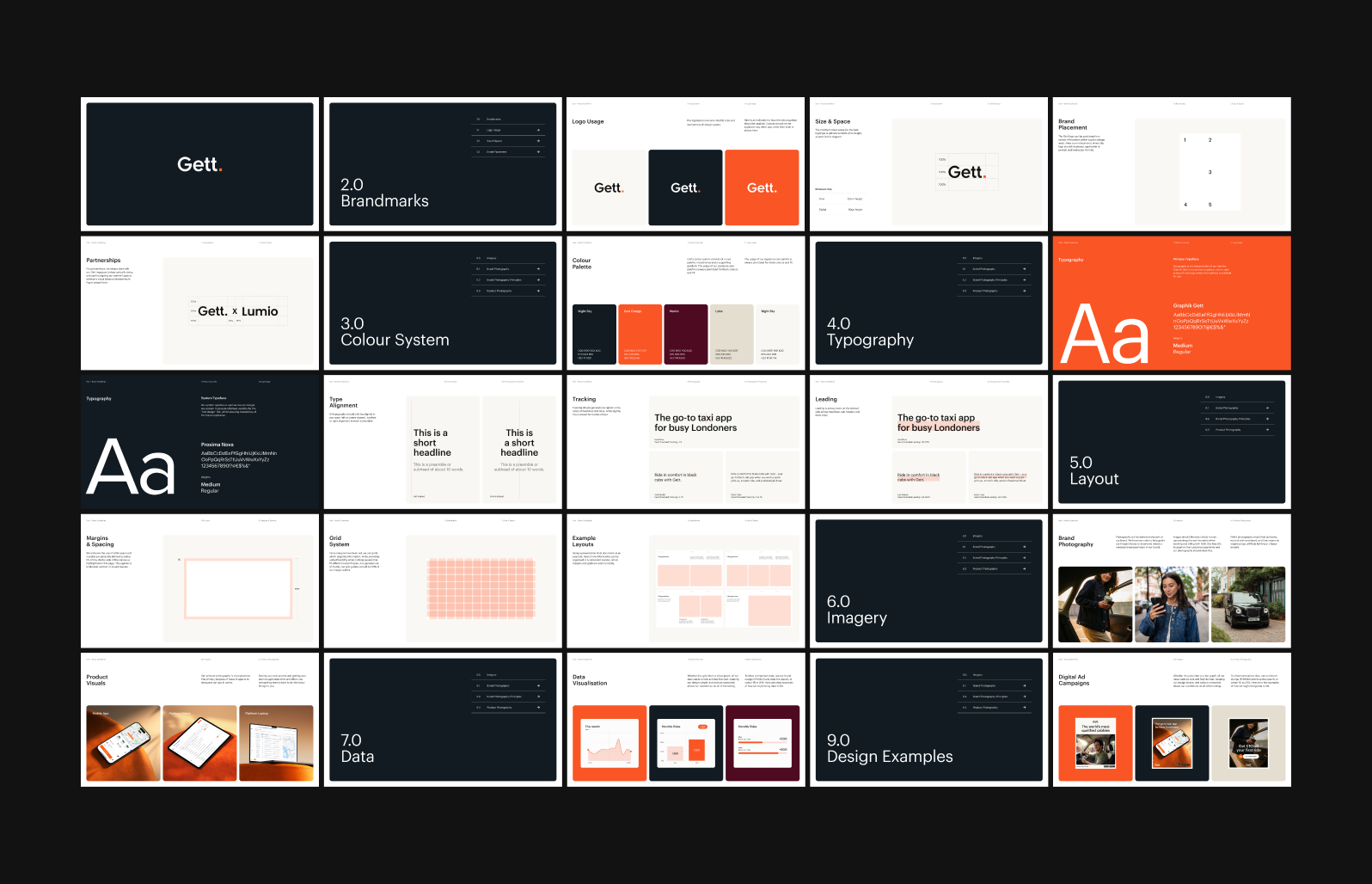Click the Colour Palette title text

click(582, 264)
